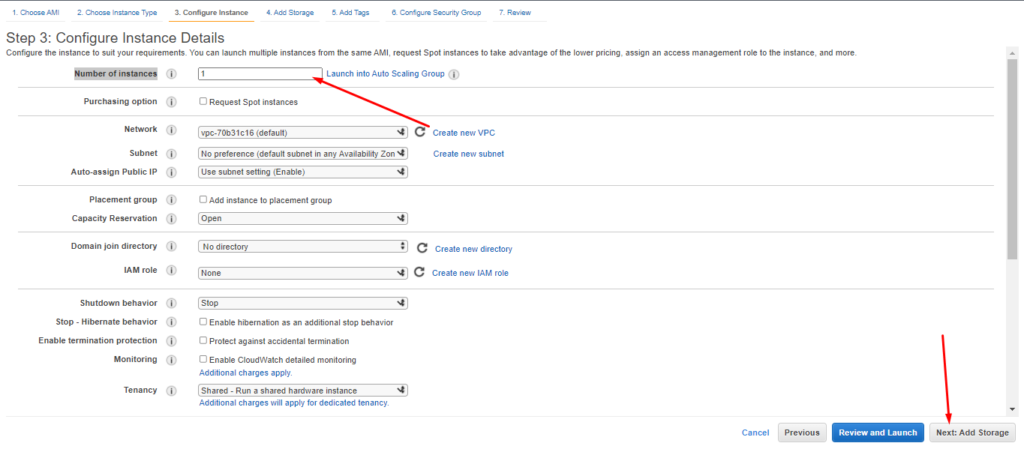
Task: Click info icon for Stop - Hibernate behavior
Action: coord(172,322)
